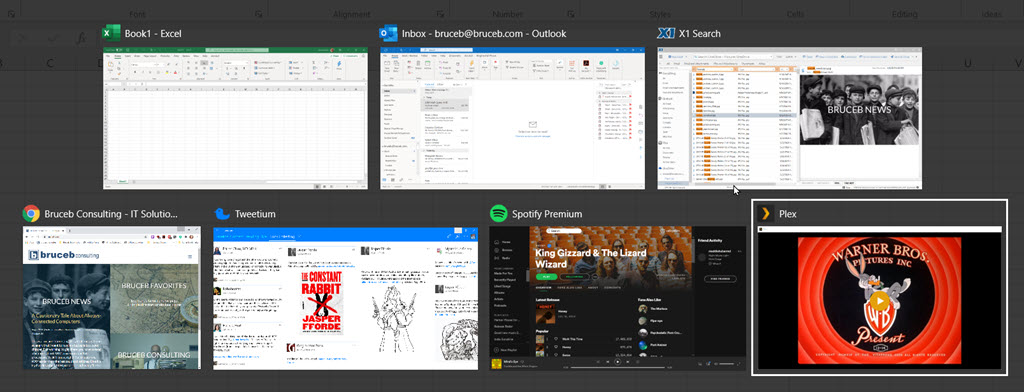Switch to the X1 Search window thumbnail

pos(790,118)
